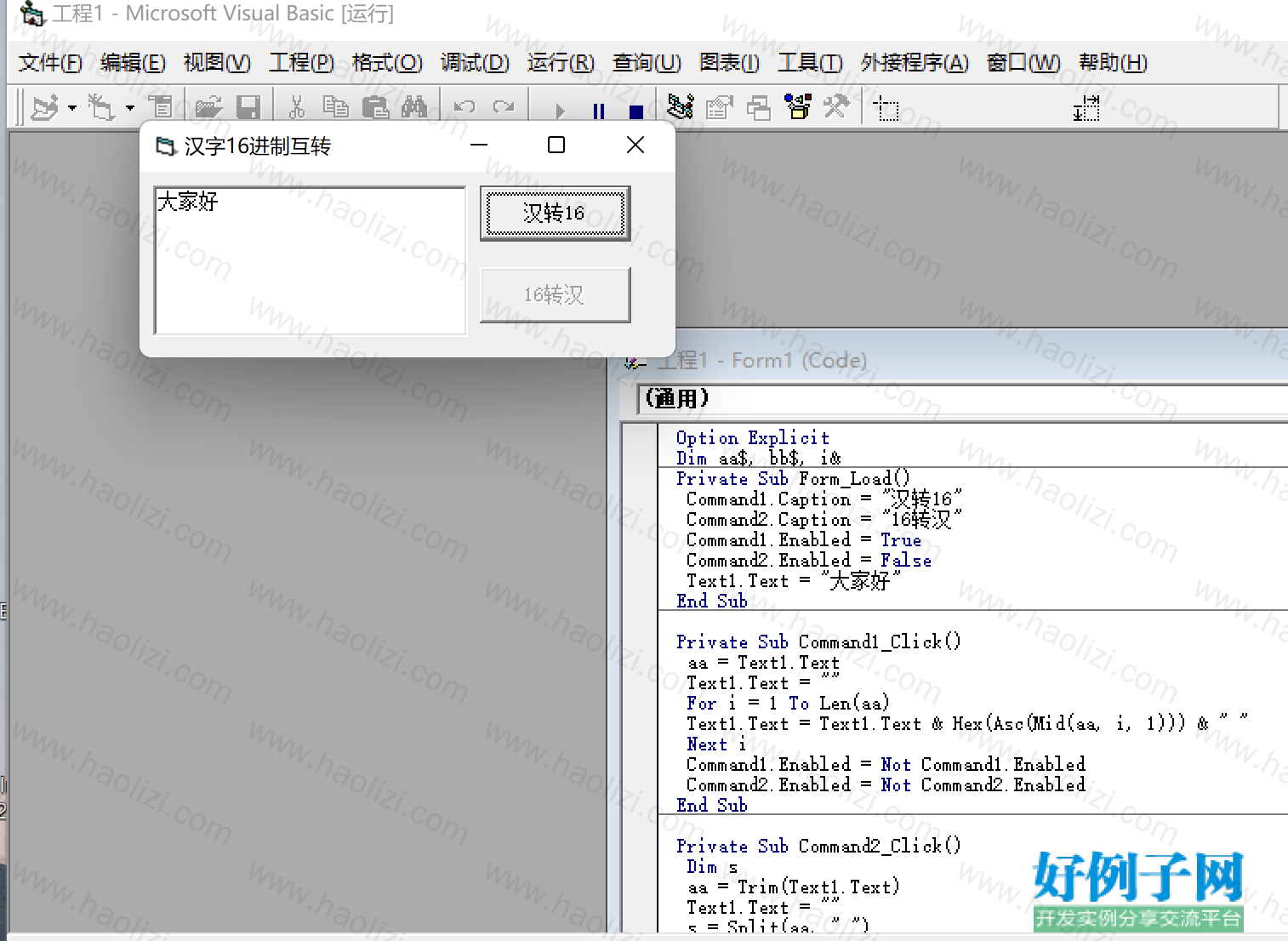Open the 工具(T) menu
Viewport: 1288px width, 941px height.
pyautogui.click(x=810, y=63)
